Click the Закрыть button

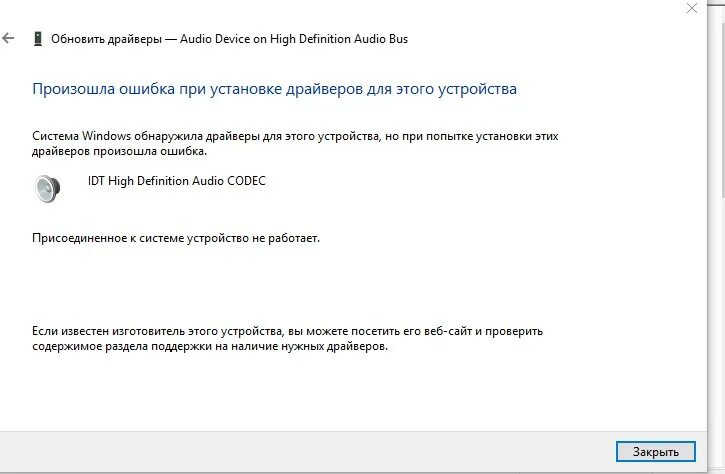click(x=656, y=451)
